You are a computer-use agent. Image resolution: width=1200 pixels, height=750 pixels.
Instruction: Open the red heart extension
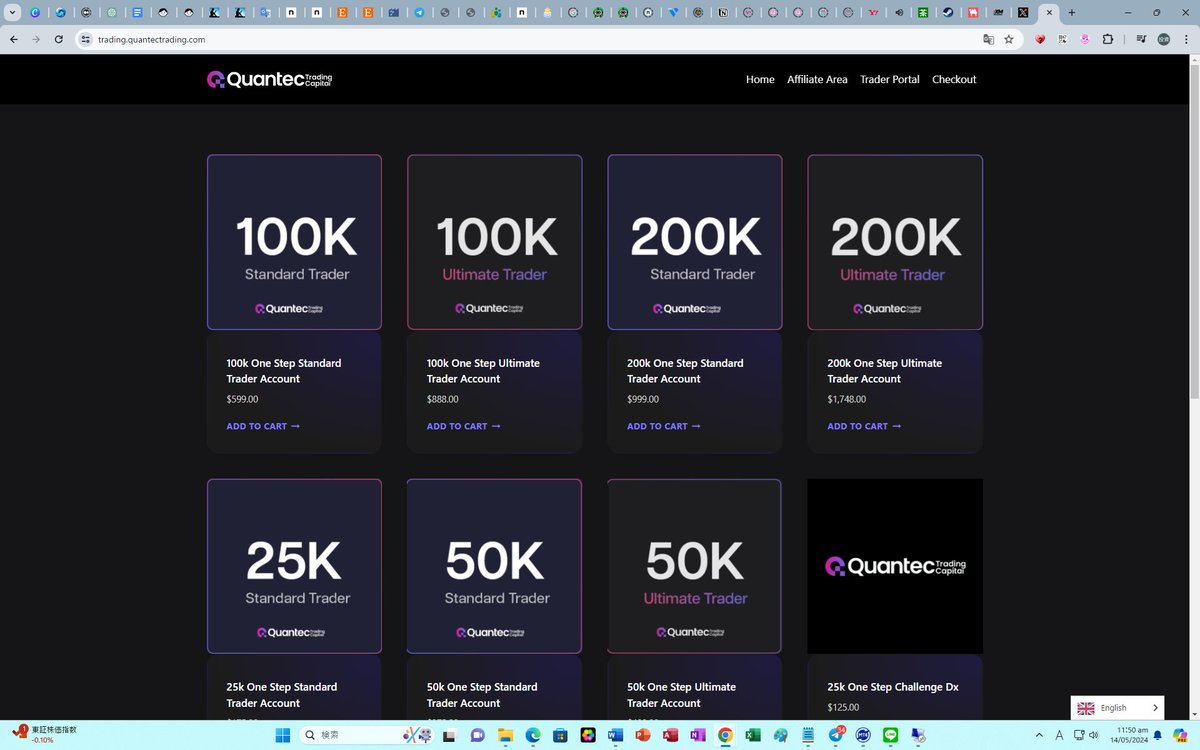click(x=1040, y=39)
